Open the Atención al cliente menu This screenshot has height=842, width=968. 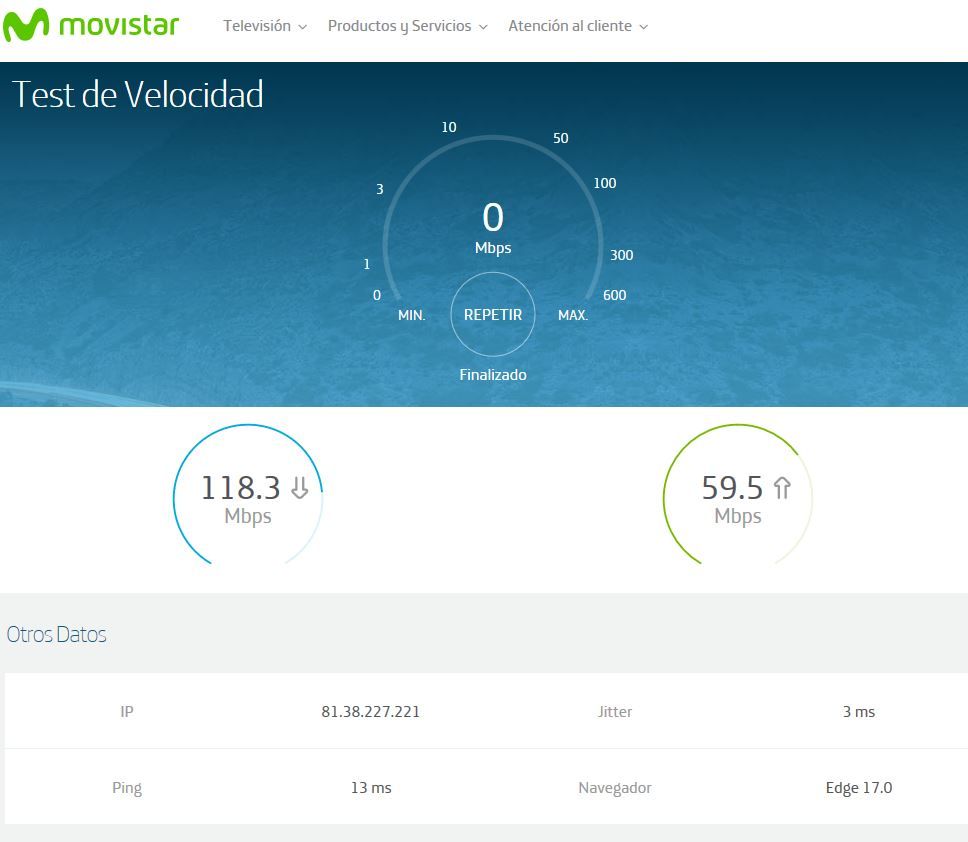point(570,26)
